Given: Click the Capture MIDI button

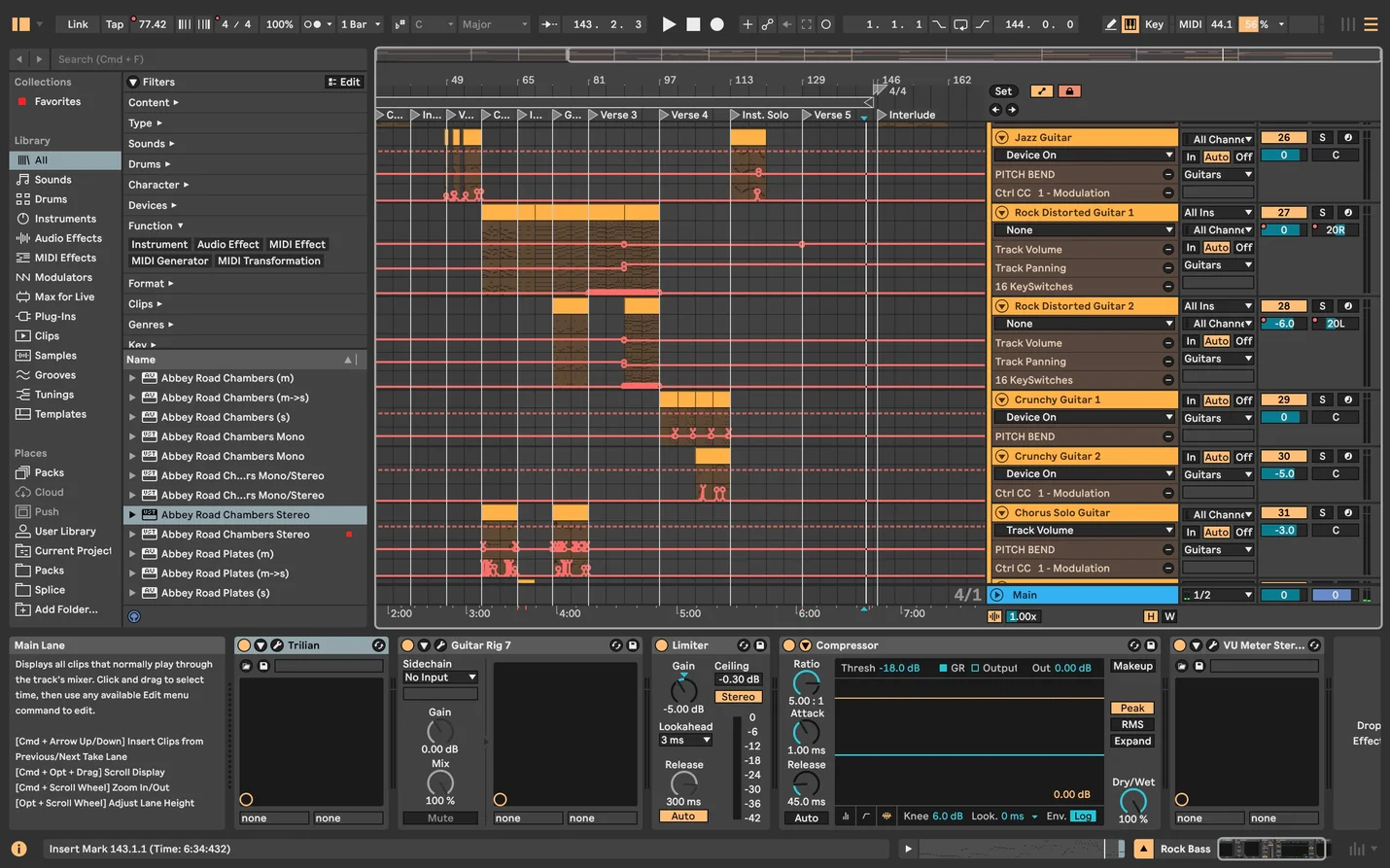Looking at the screenshot, I should pos(807,24).
